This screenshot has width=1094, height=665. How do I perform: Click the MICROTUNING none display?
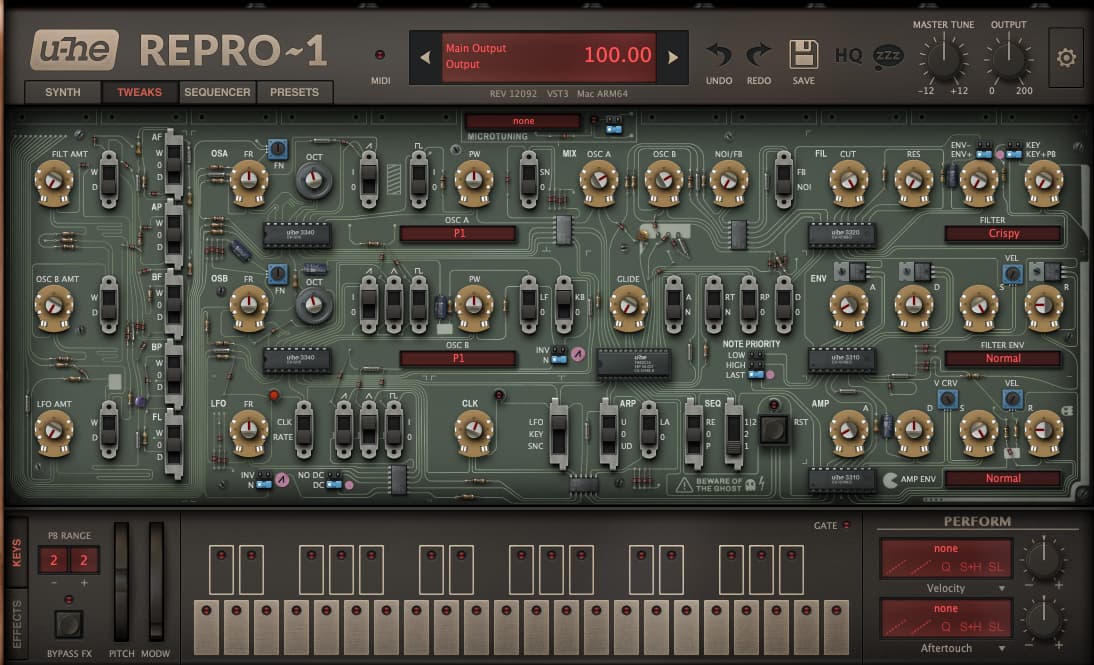pos(523,121)
